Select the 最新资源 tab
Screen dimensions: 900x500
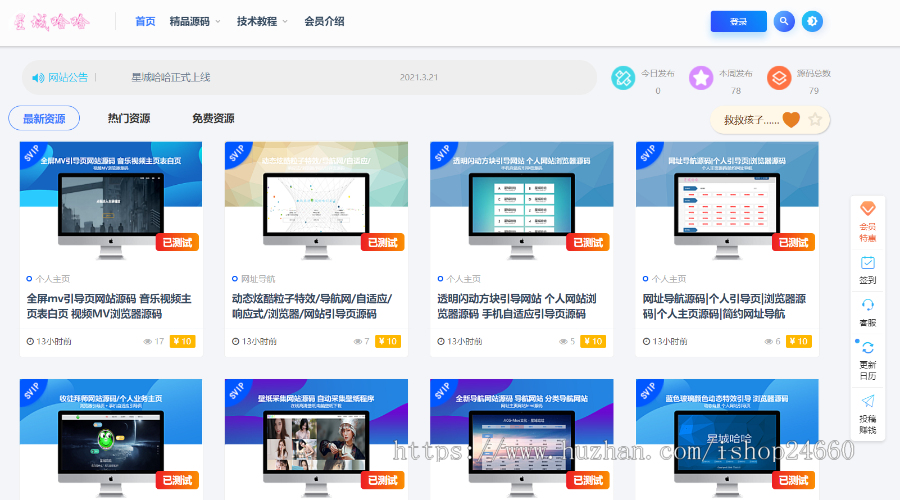click(44, 118)
